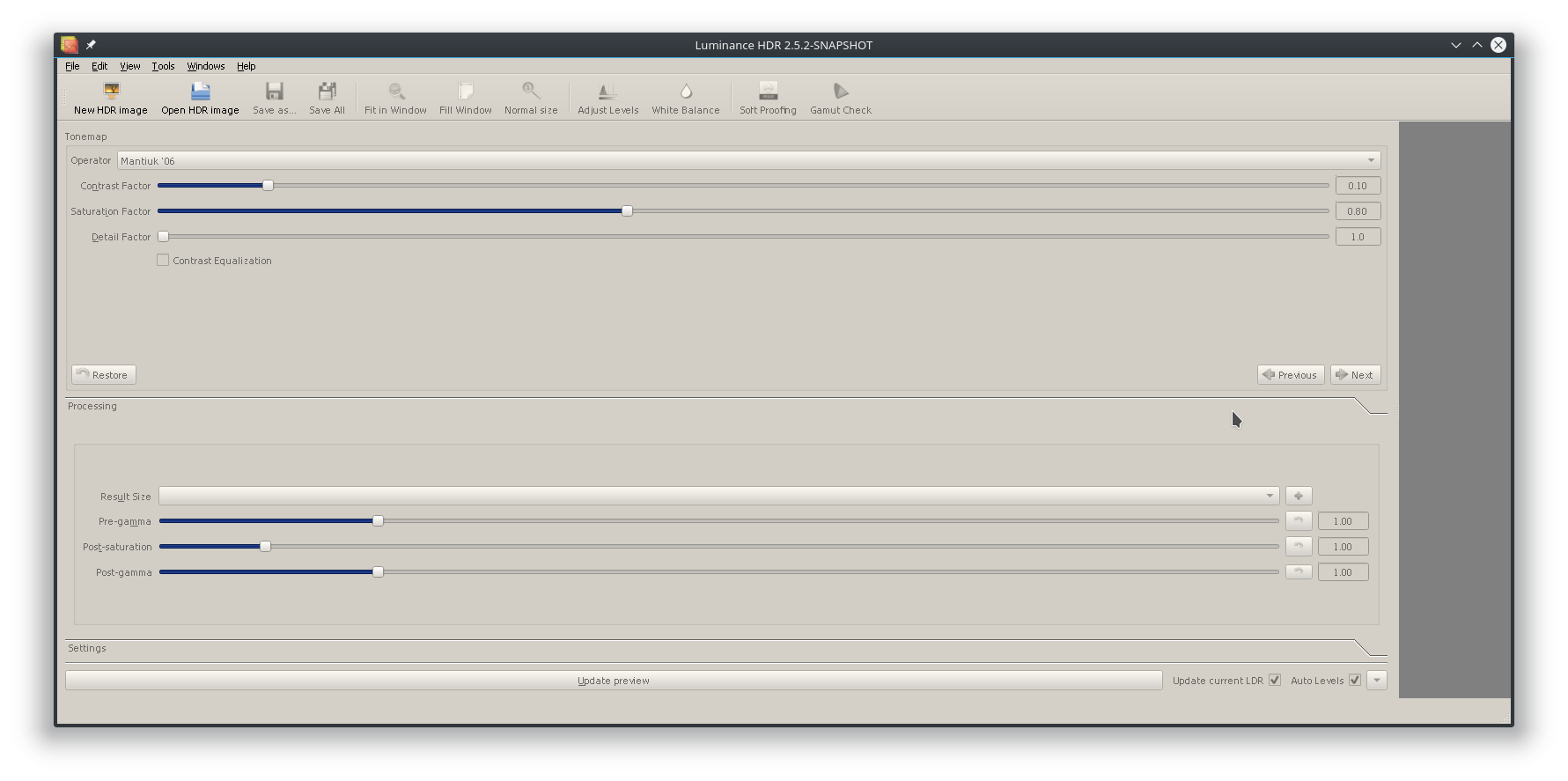Toggle the Update current LDR checkbox

1274,681
